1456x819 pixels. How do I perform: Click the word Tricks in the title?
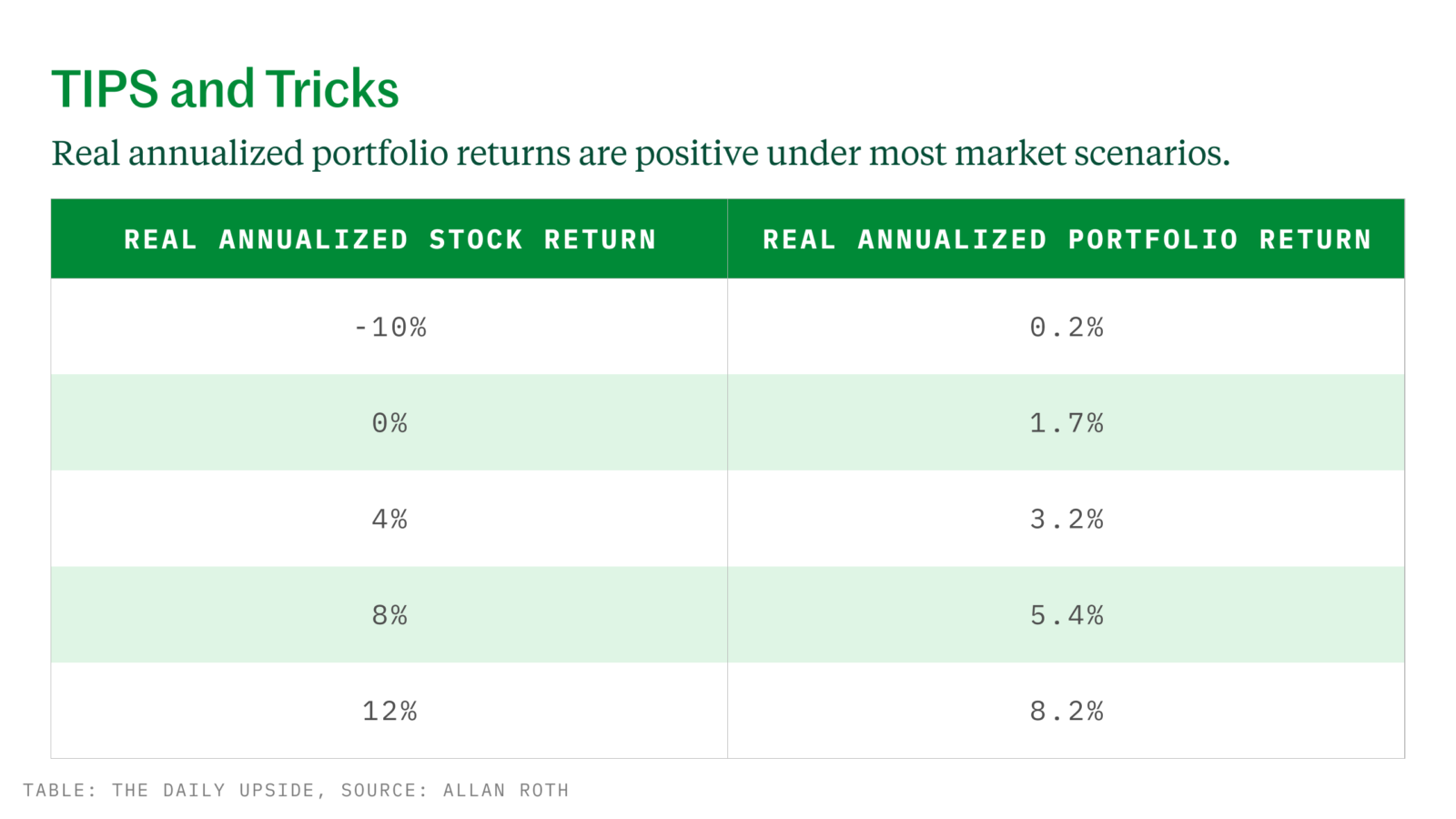tap(332, 90)
